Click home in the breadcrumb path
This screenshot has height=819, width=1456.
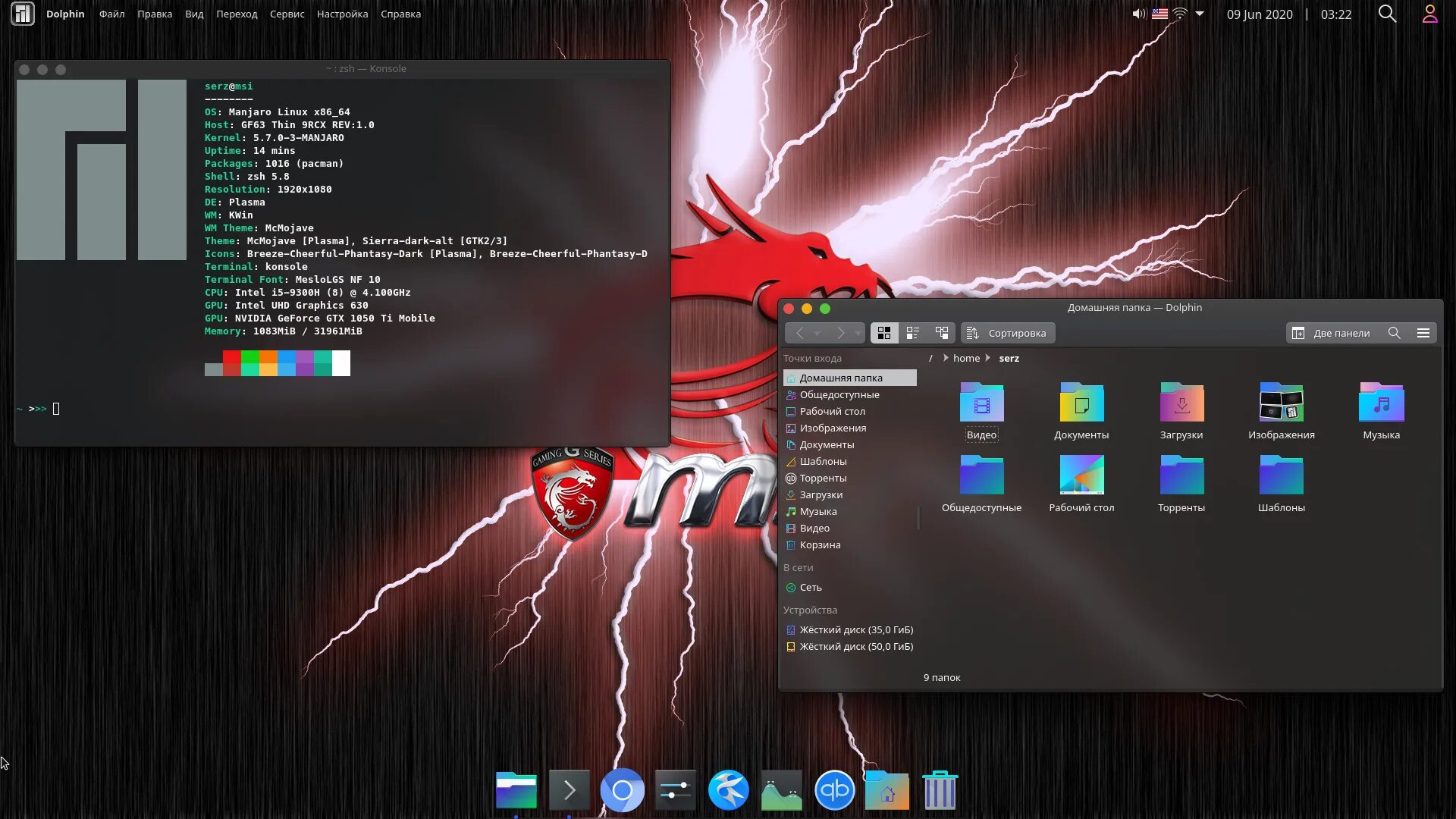pos(966,358)
